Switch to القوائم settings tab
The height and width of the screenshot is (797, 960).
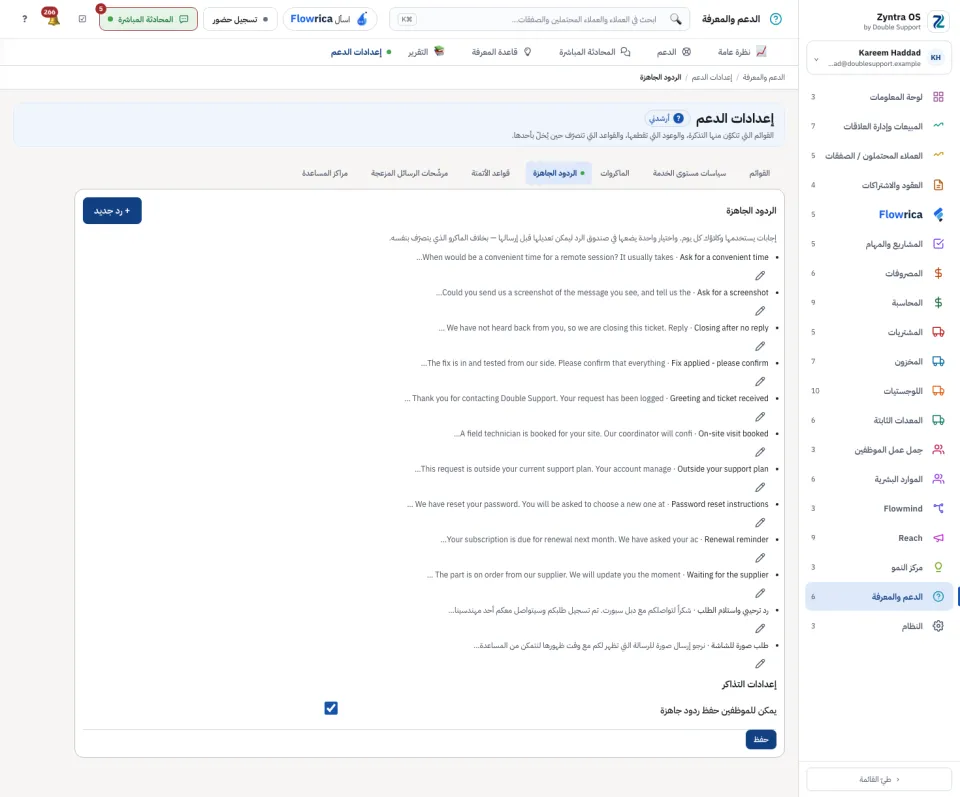(x=759, y=173)
